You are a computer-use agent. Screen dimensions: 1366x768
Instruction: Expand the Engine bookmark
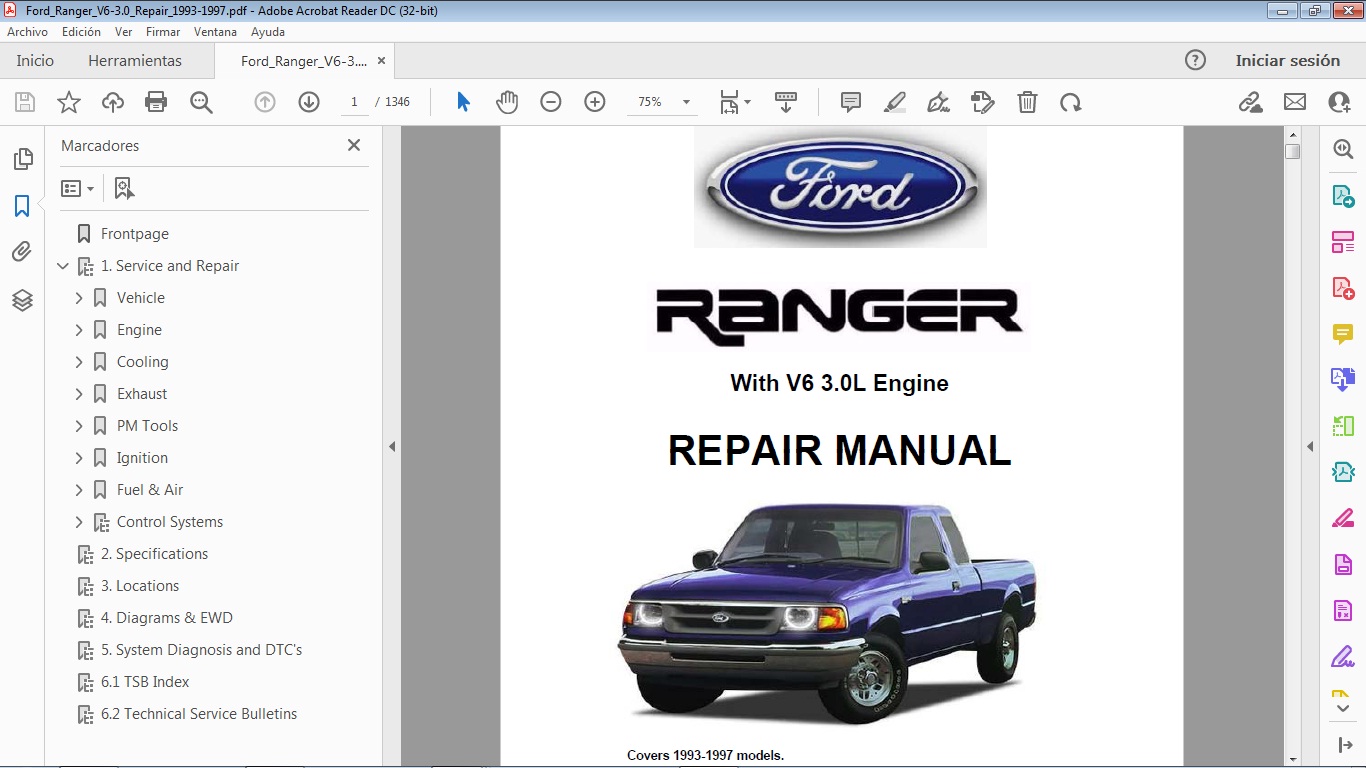(79, 329)
